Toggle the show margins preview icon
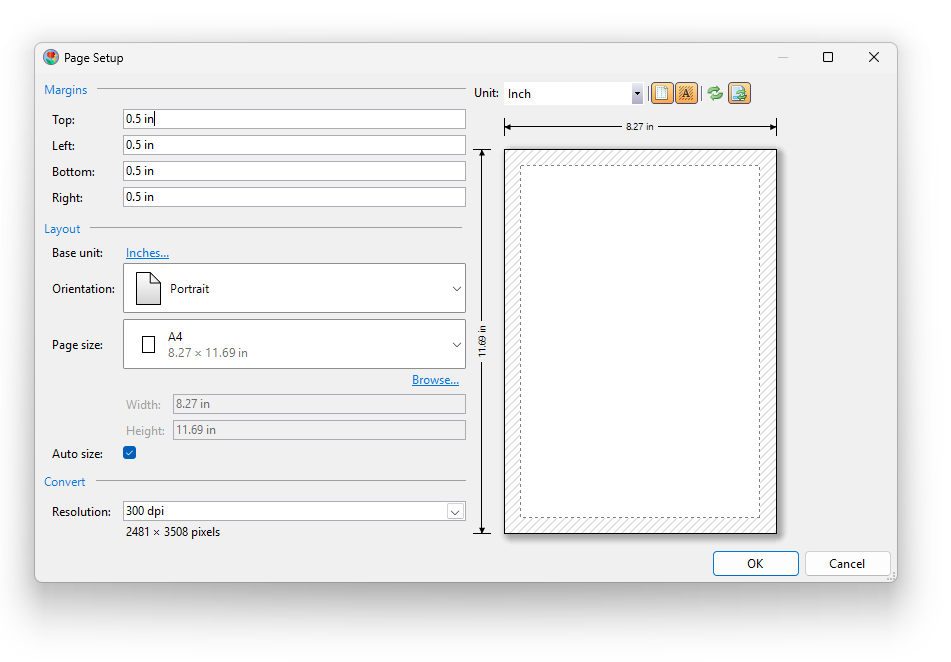This screenshot has width=951, height=662. pos(662,92)
